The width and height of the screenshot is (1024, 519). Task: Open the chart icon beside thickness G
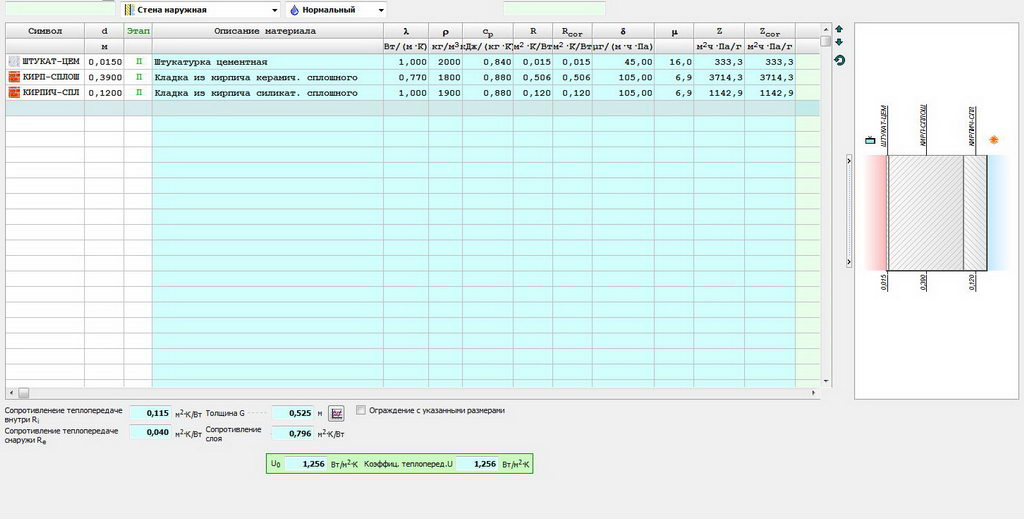coord(336,412)
